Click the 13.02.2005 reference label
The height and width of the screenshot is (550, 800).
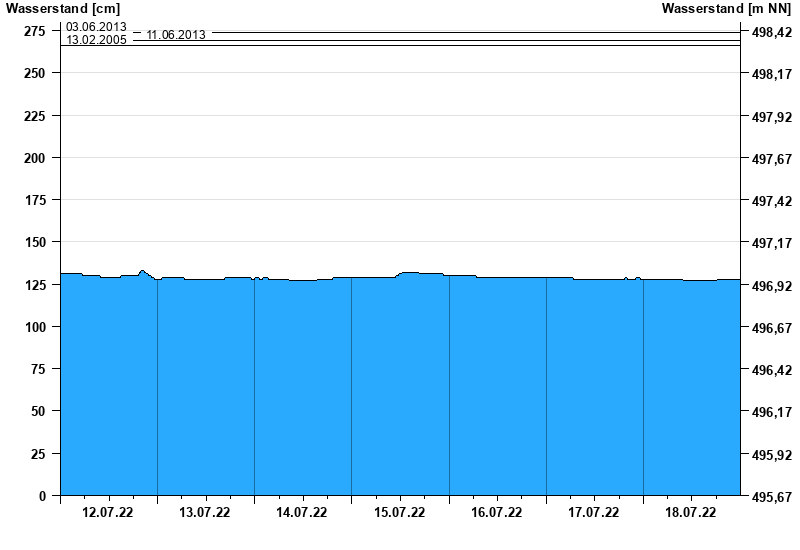[96, 40]
